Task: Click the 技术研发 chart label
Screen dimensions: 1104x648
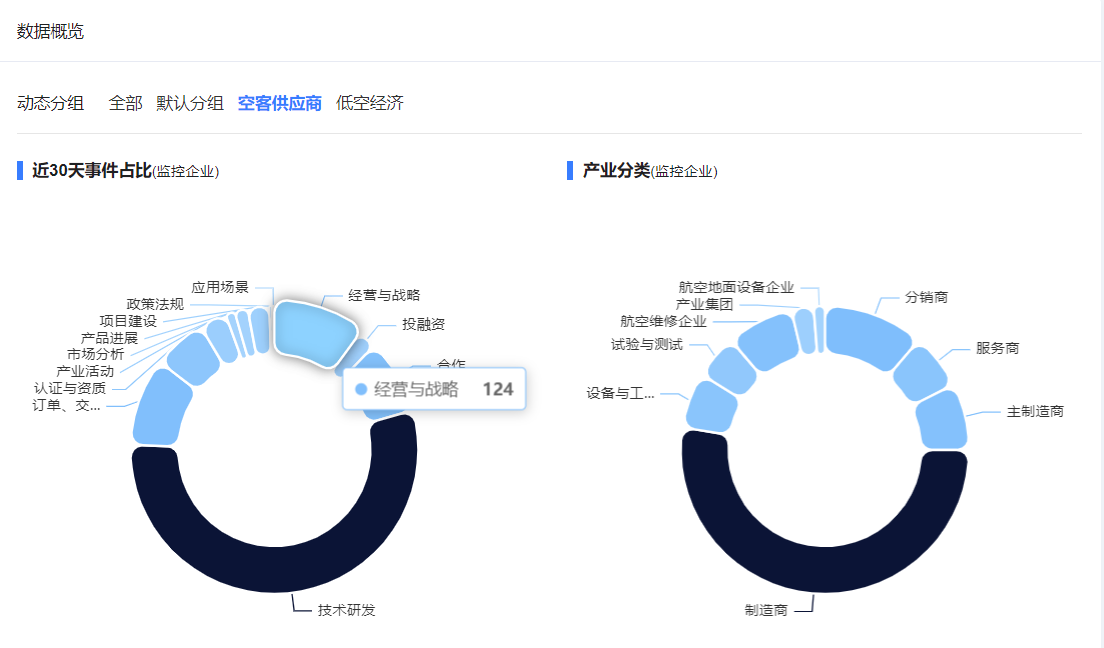Action: [346, 610]
